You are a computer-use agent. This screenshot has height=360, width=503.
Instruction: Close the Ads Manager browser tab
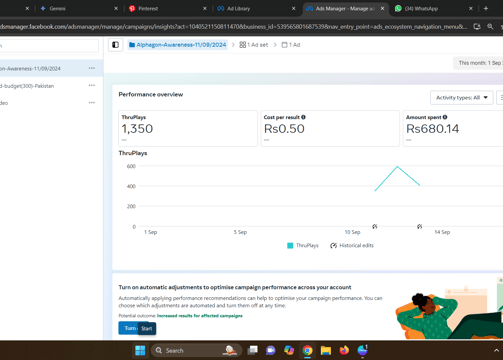click(382, 9)
